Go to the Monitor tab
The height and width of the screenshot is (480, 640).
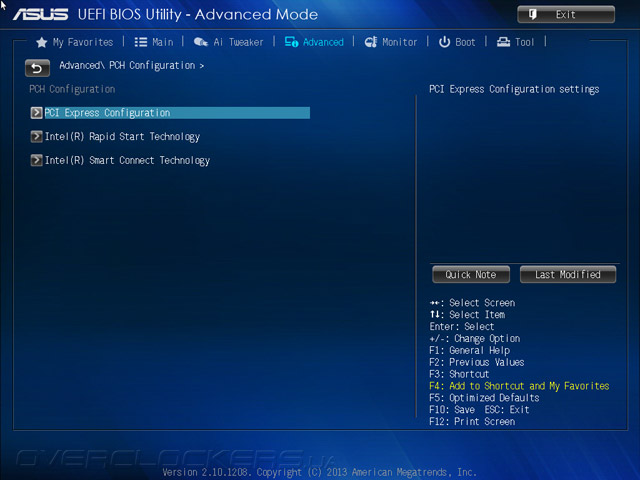391,42
